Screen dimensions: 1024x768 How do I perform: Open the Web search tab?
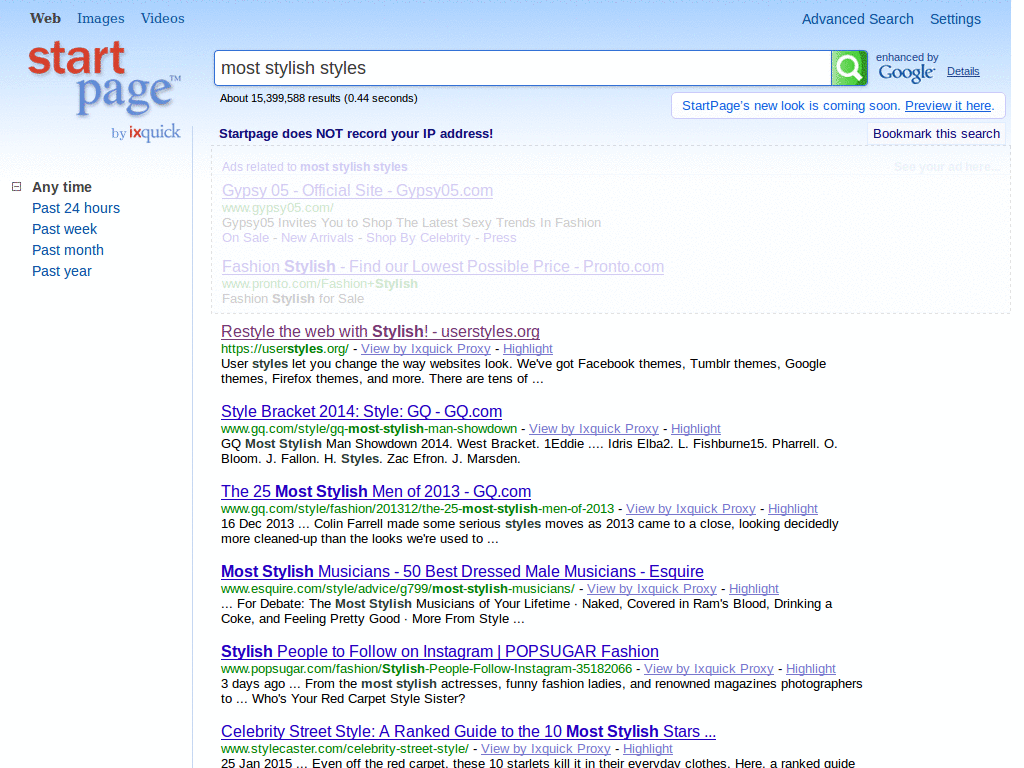[45, 18]
